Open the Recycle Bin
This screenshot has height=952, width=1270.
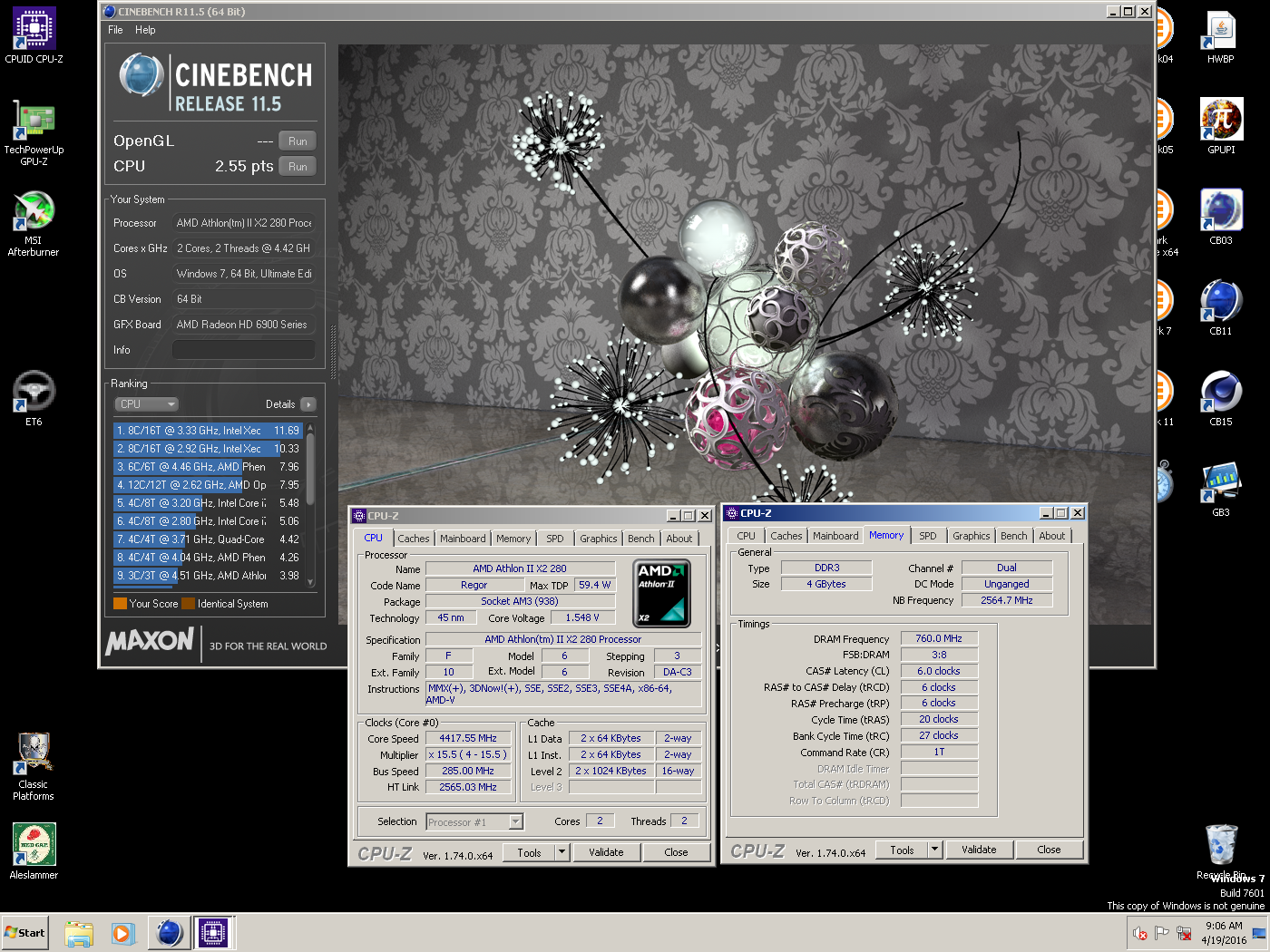[1221, 850]
